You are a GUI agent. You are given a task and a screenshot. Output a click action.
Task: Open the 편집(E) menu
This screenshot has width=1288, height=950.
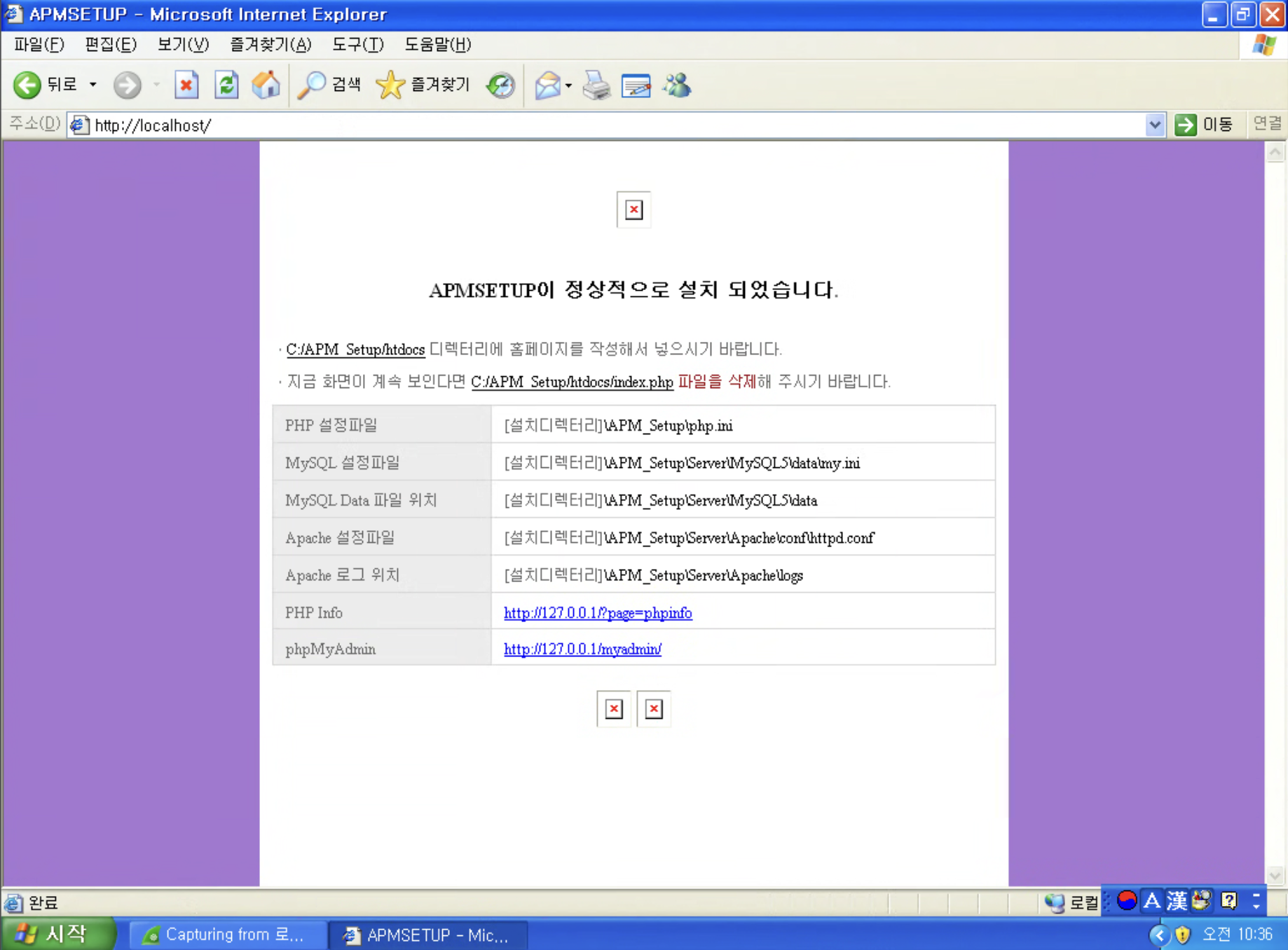(x=111, y=45)
